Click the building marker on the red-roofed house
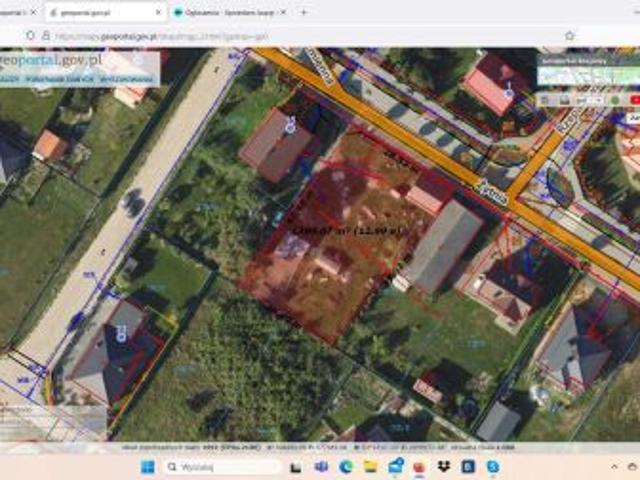Viewport: 640px width, 480px height. tap(509, 91)
